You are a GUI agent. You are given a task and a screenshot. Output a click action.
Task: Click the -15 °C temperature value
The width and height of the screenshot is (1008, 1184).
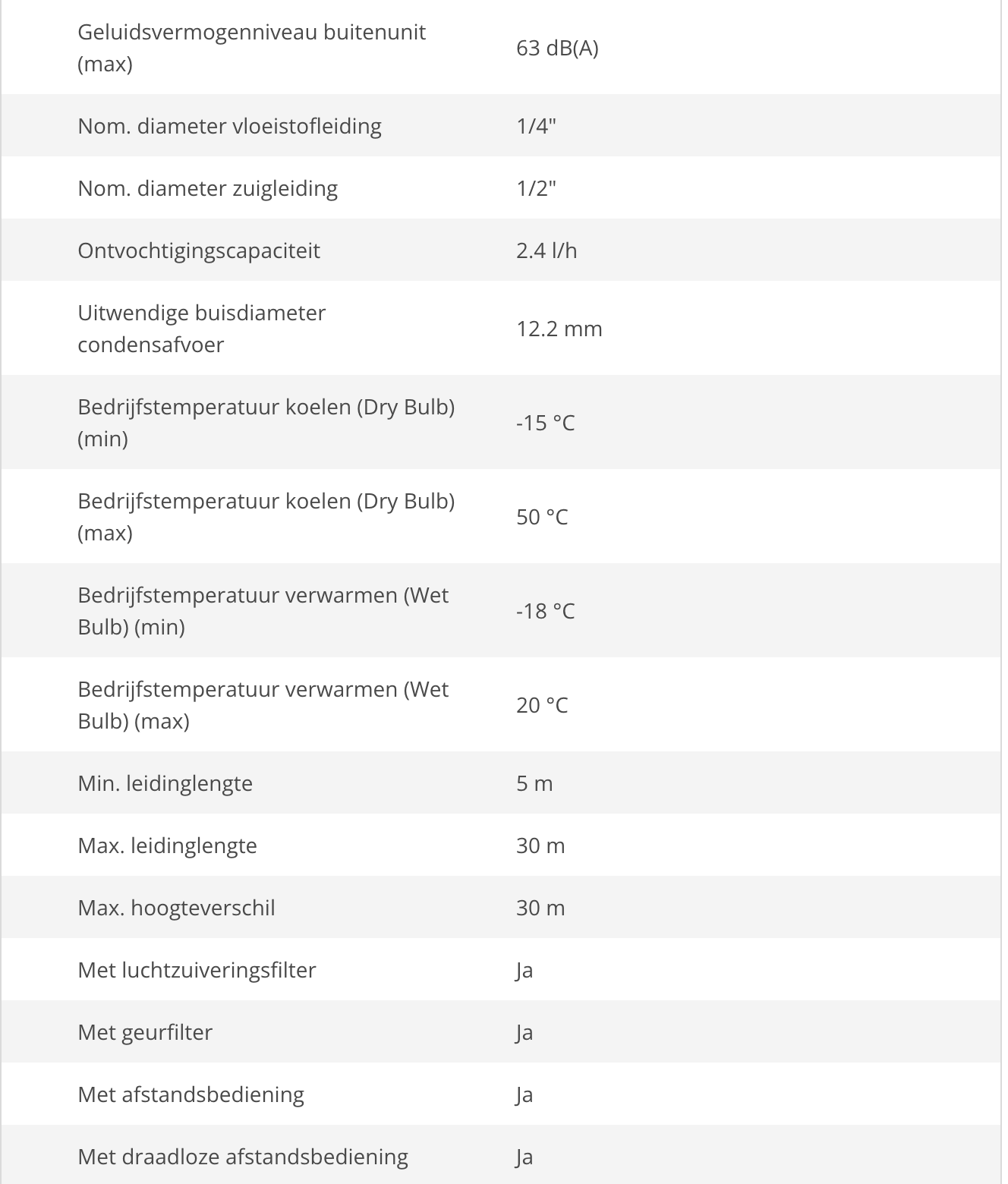pyautogui.click(x=545, y=423)
